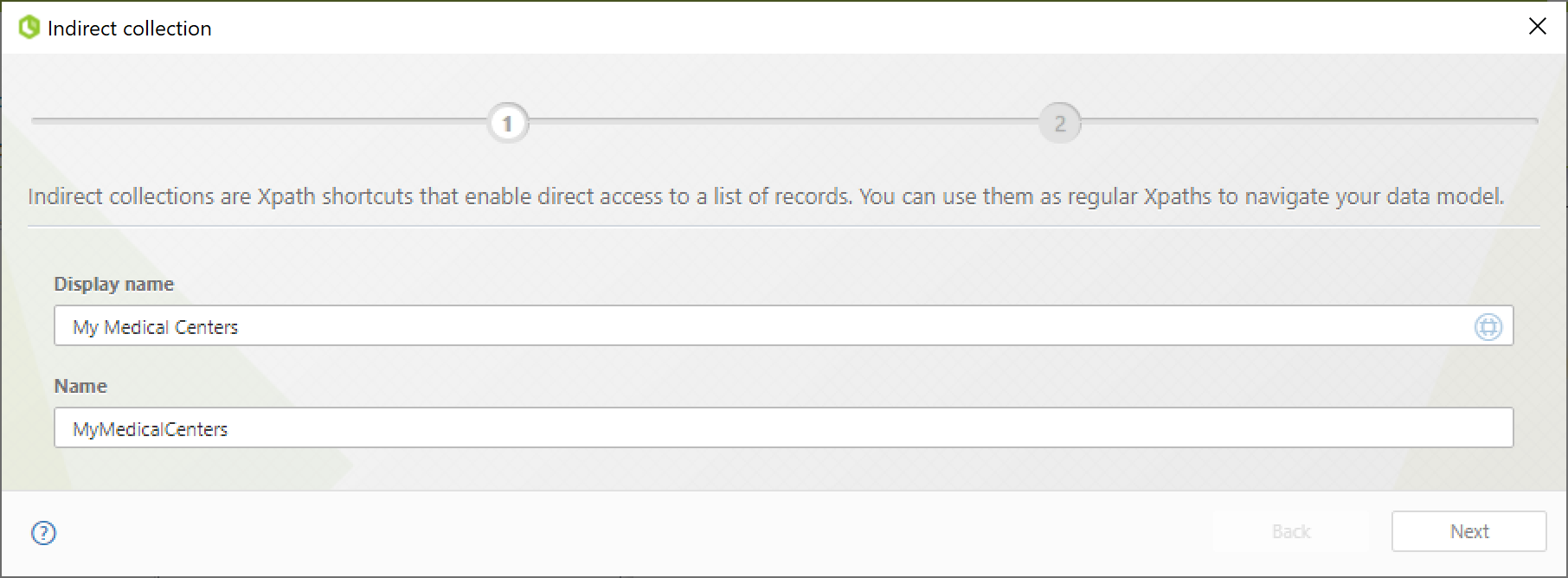Click the progress line before step 1
The width and height of the screenshot is (1568, 578).
point(260,121)
